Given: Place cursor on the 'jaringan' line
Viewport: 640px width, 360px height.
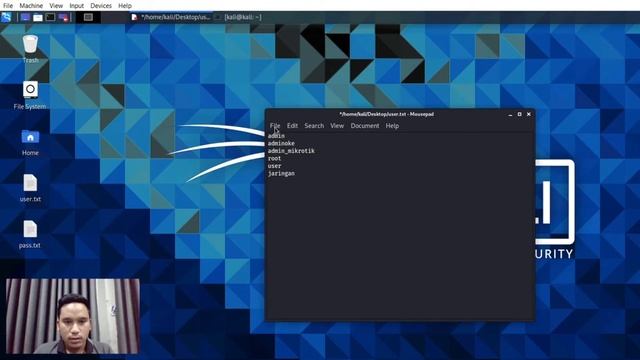Looking at the screenshot, I should click(x=281, y=173).
